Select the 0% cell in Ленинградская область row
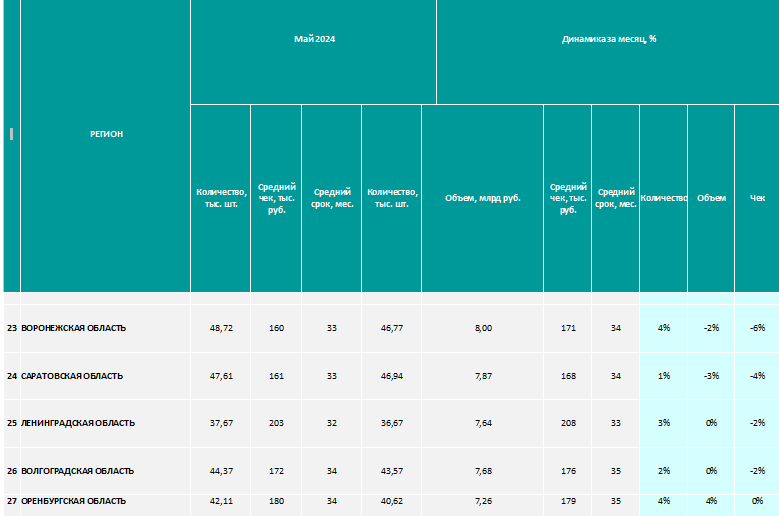 (x=711, y=423)
